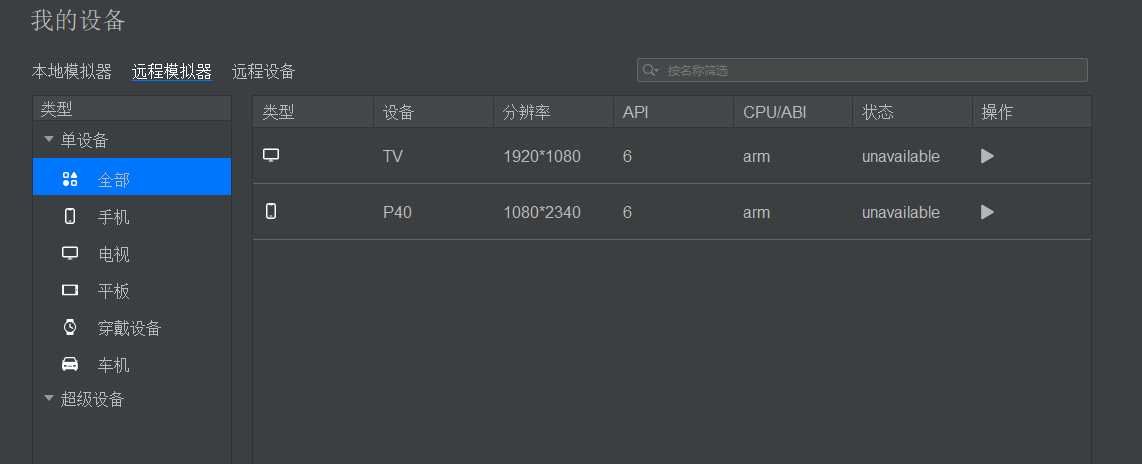Click the 全部 all-devices grid icon
Viewport: 1142px width, 464px height.
pyautogui.click(x=70, y=179)
